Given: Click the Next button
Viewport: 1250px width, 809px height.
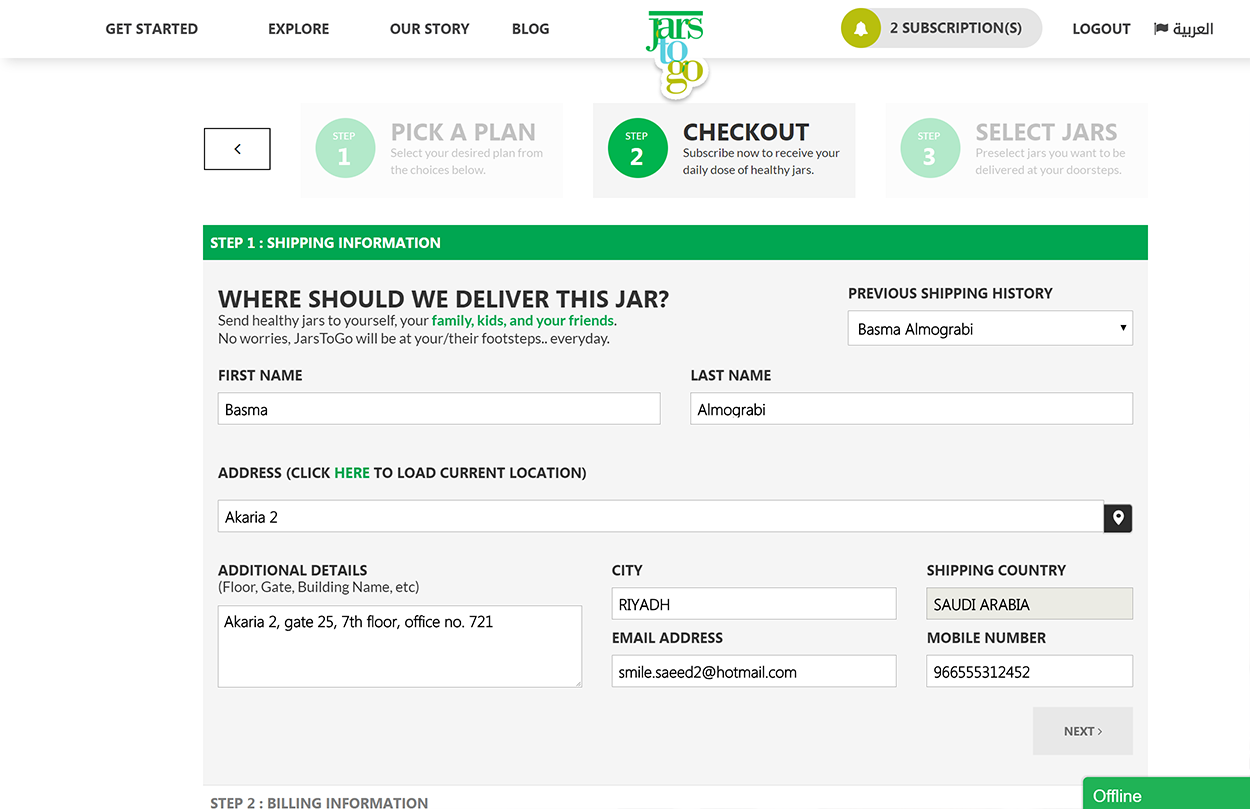Looking at the screenshot, I should (1083, 731).
